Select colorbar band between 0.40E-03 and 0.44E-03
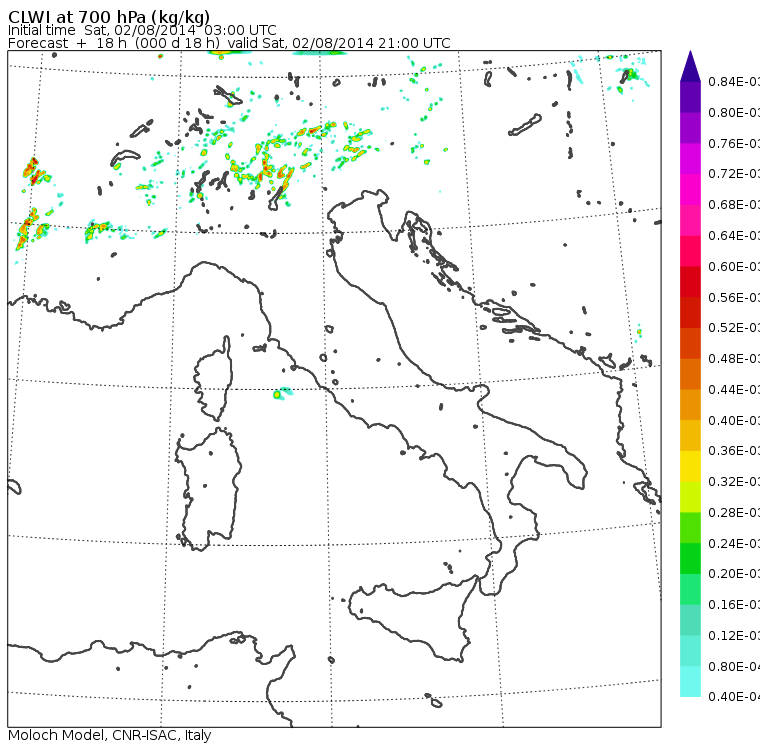This screenshot has width=760, height=749. 690,405
